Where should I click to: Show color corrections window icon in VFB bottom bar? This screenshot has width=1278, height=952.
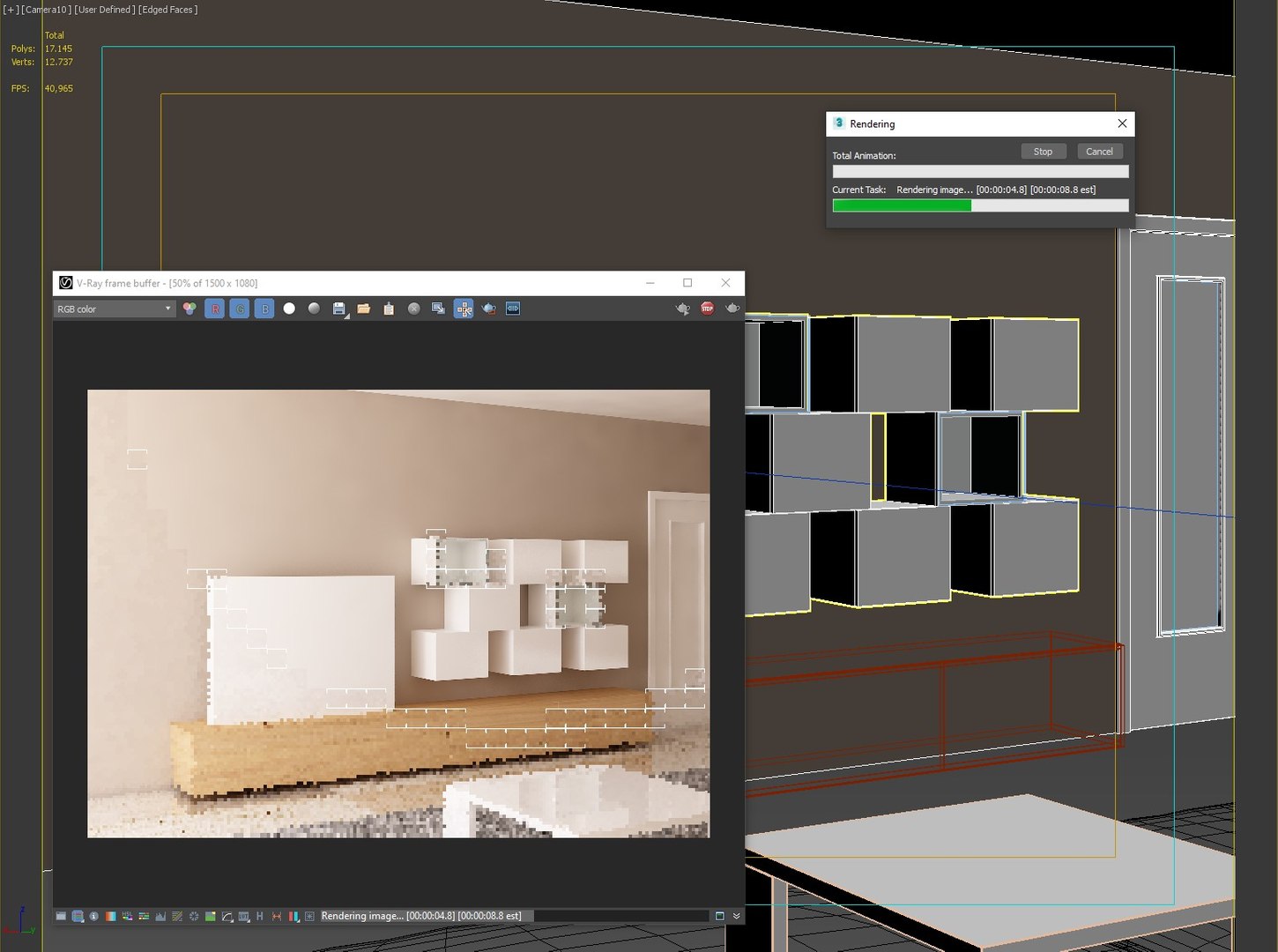click(x=61, y=916)
